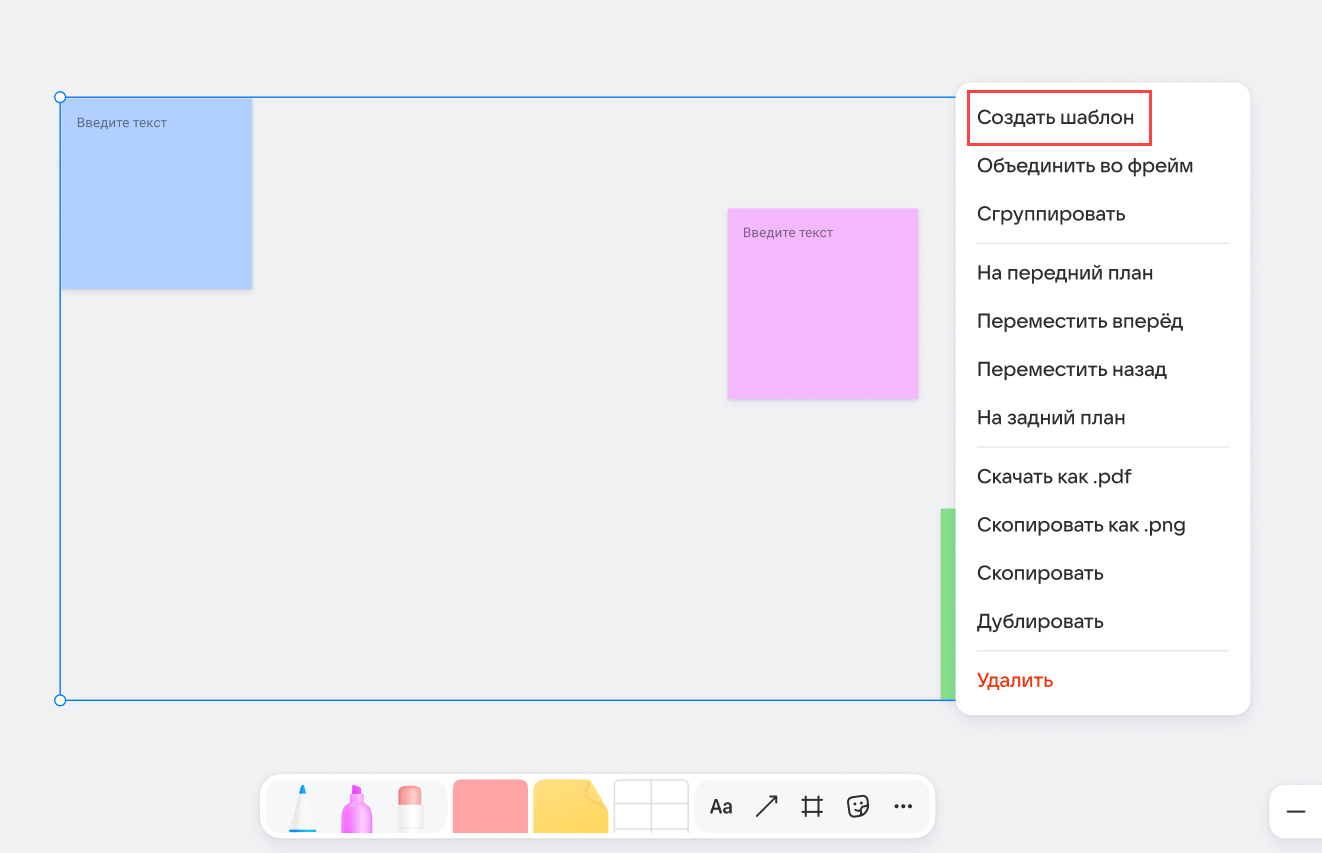Select the arrow connector tool

767,807
